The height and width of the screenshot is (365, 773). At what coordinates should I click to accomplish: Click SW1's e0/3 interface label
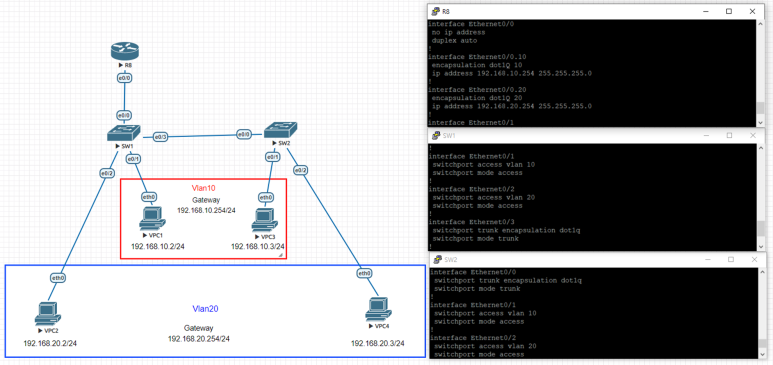[x=160, y=137]
